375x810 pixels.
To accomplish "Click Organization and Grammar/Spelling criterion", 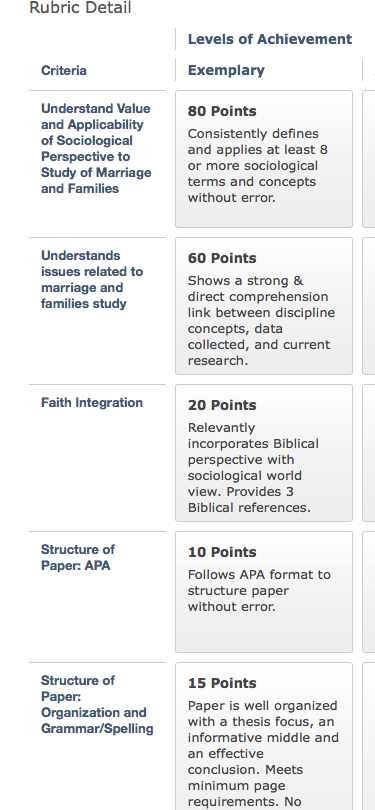I will tap(97, 705).
